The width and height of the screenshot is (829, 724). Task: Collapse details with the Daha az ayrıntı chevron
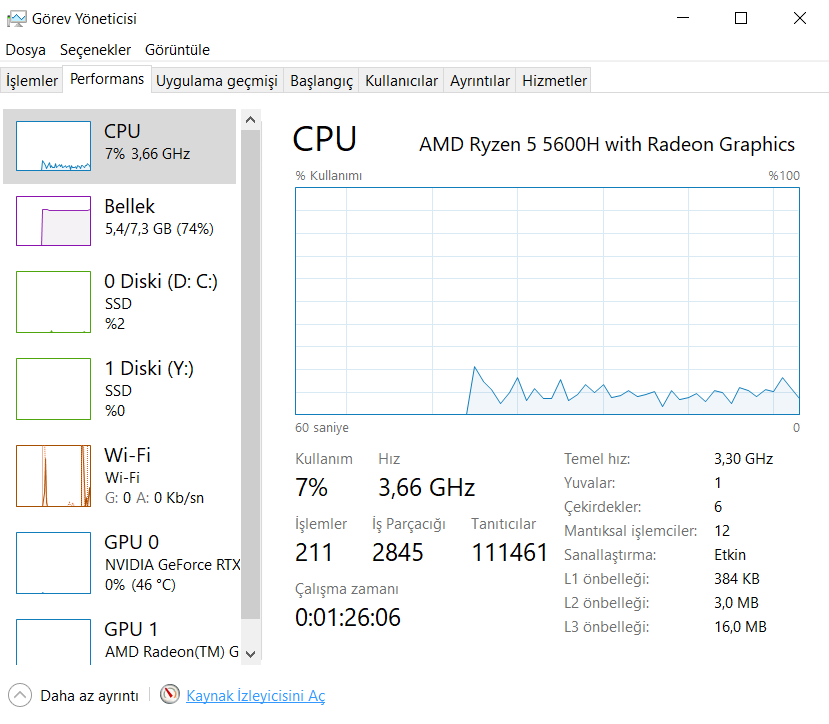(x=20, y=695)
